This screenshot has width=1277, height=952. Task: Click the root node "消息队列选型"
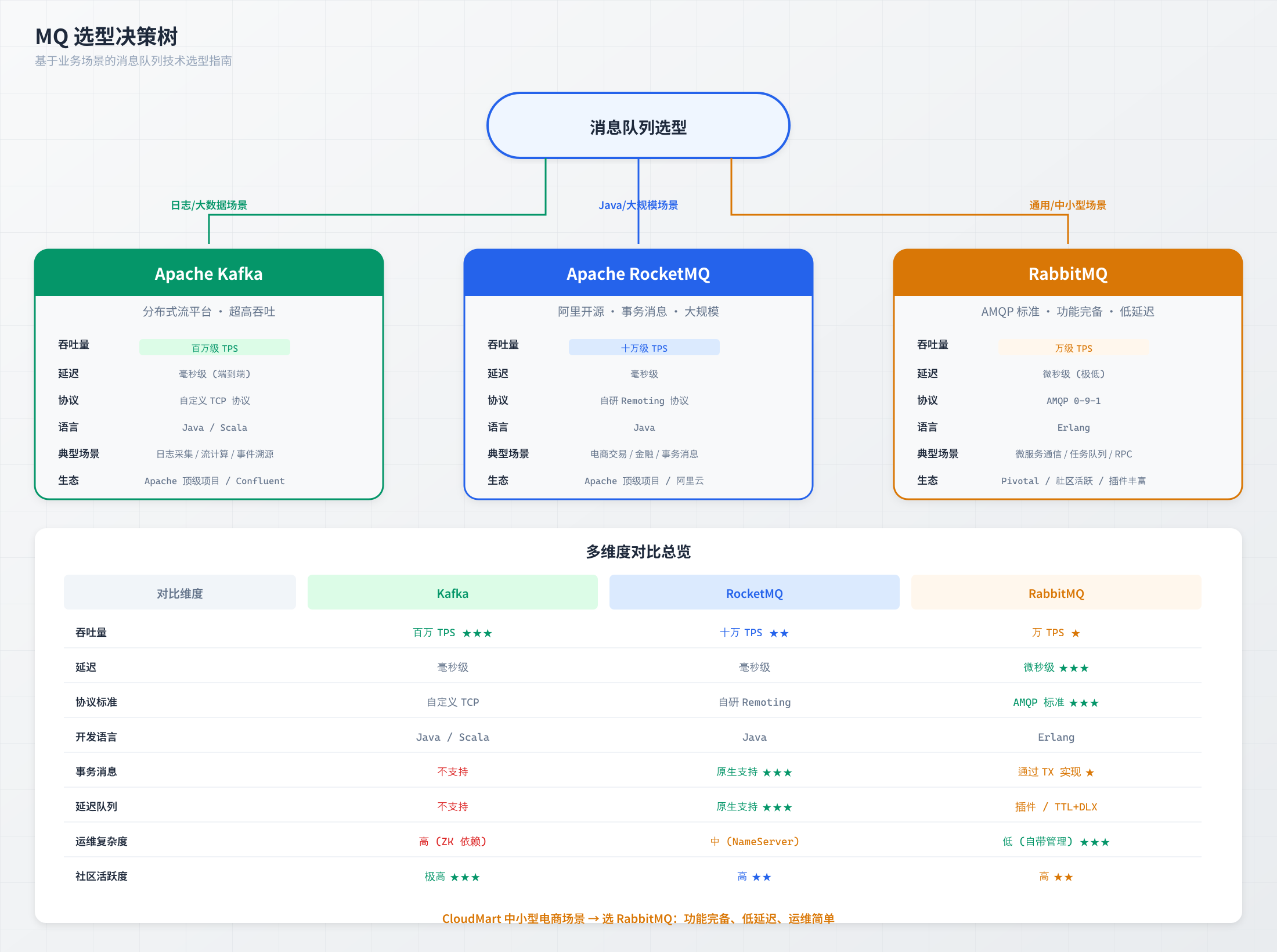click(638, 126)
